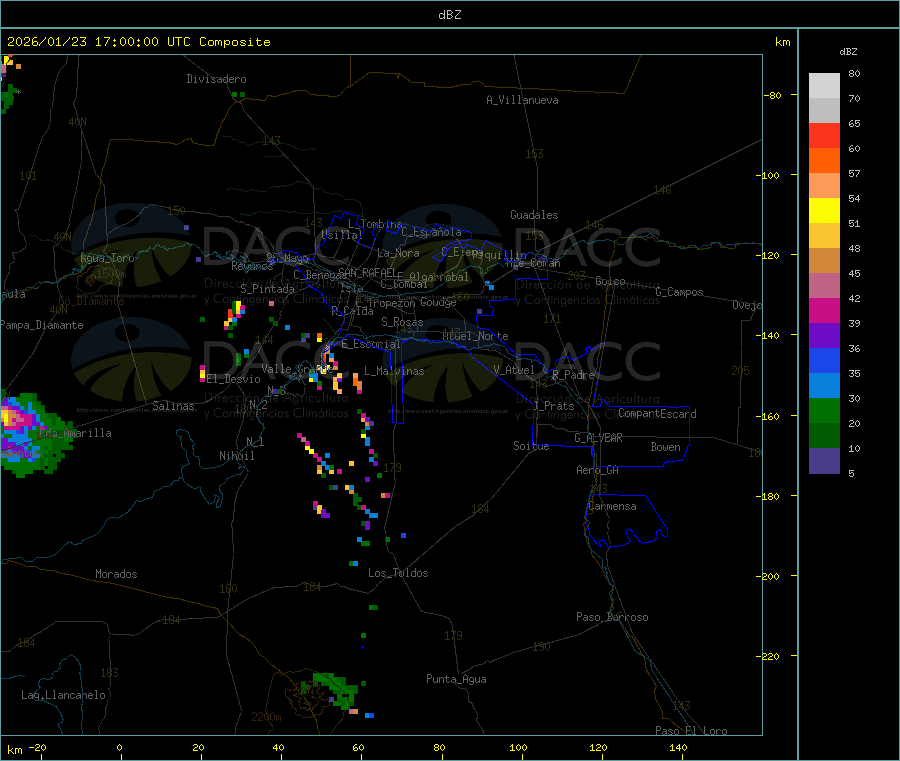Viewport: 900px width, 761px height.
Task: Click the '-200' tick on the right axis
Action: coord(770,576)
